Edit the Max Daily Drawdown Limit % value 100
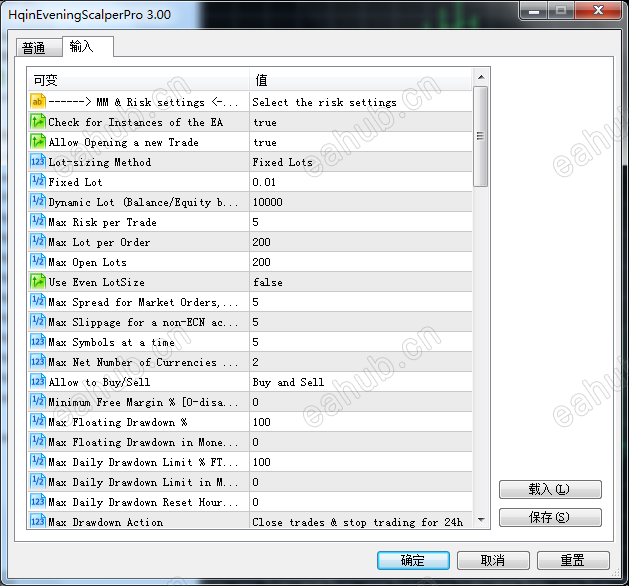 (361, 462)
